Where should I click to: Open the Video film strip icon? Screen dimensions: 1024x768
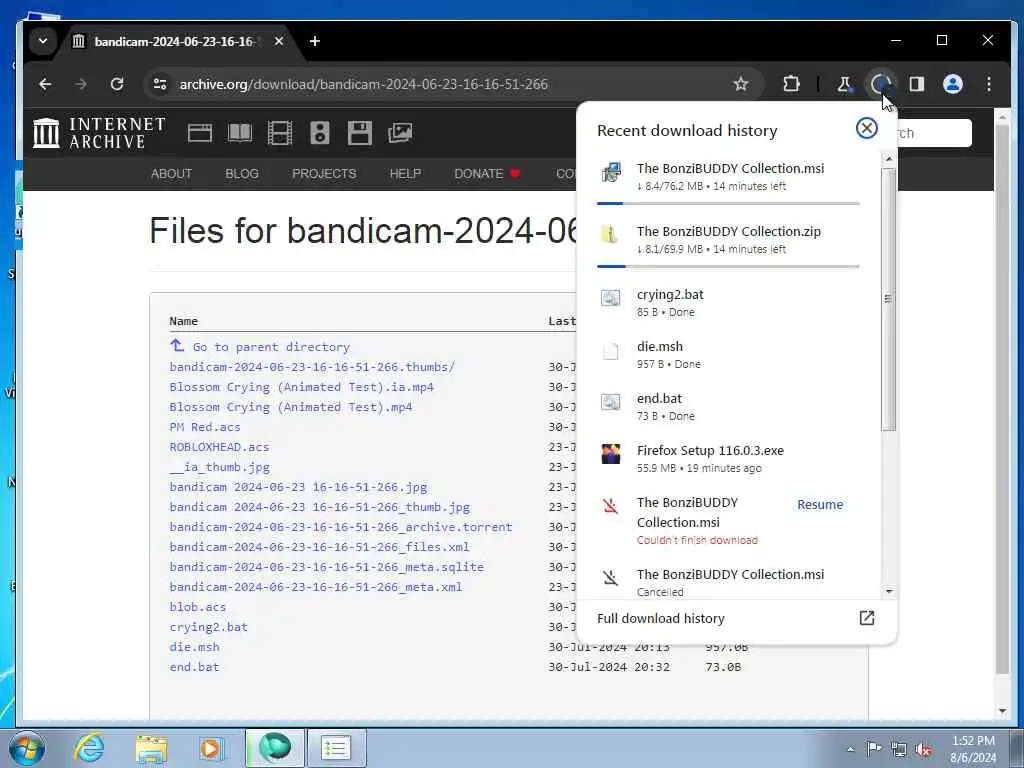[280, 133]
